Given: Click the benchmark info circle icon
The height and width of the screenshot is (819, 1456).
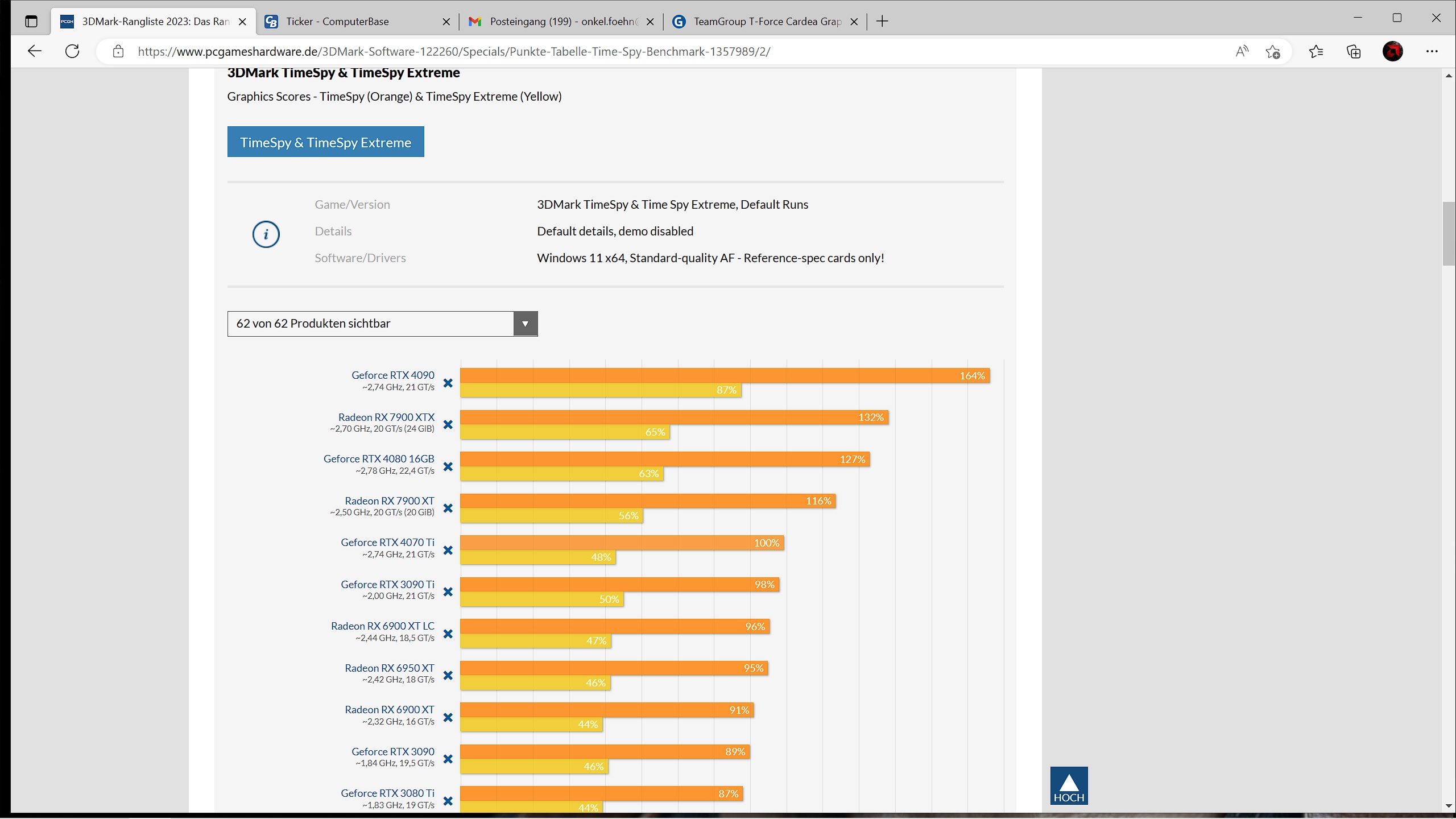Looking at the screenshot, I should point(266,234).
